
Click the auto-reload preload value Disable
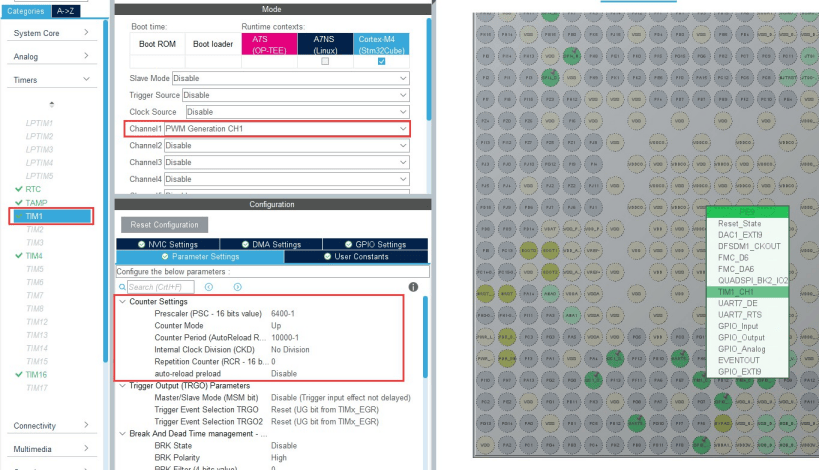tap(283, 374)
